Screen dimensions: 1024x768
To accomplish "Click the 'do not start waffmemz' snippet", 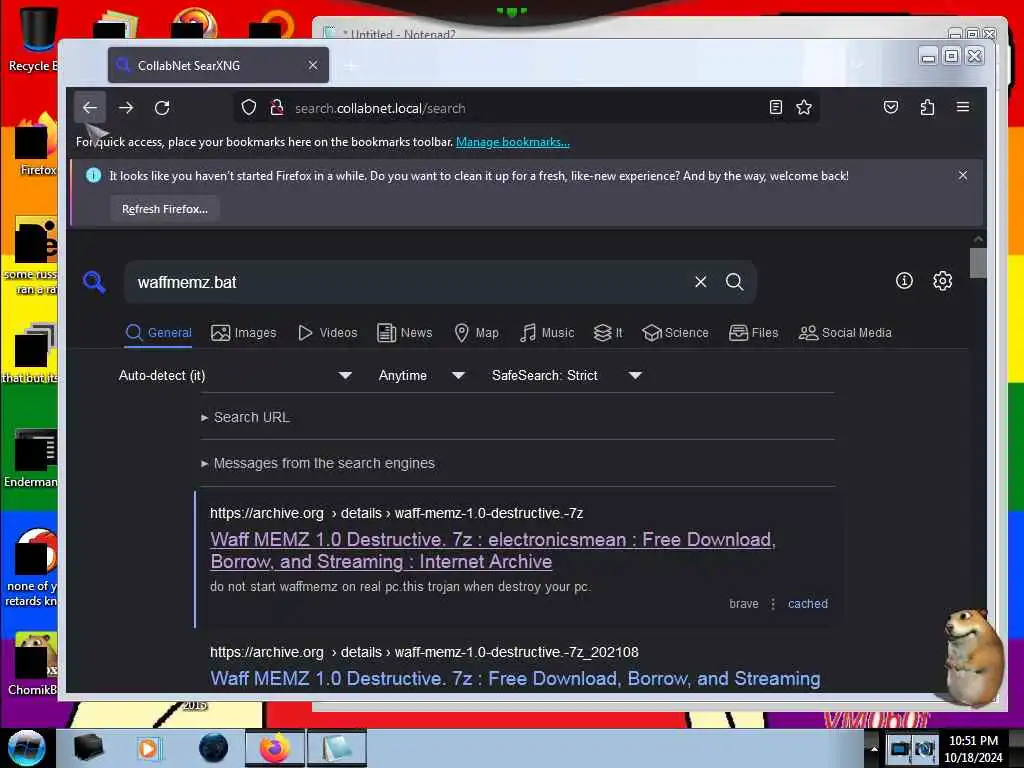I will click(400, 586).
